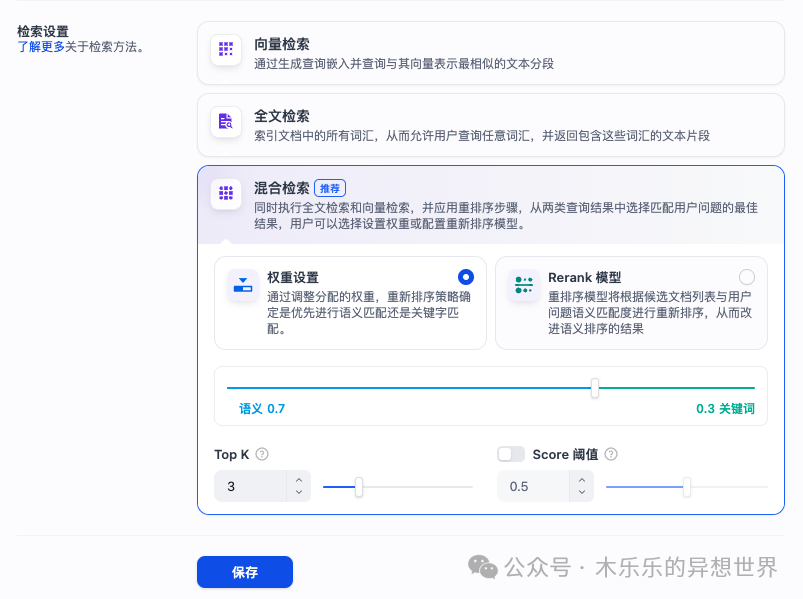Open the 了解更多 link

[41, 47]
